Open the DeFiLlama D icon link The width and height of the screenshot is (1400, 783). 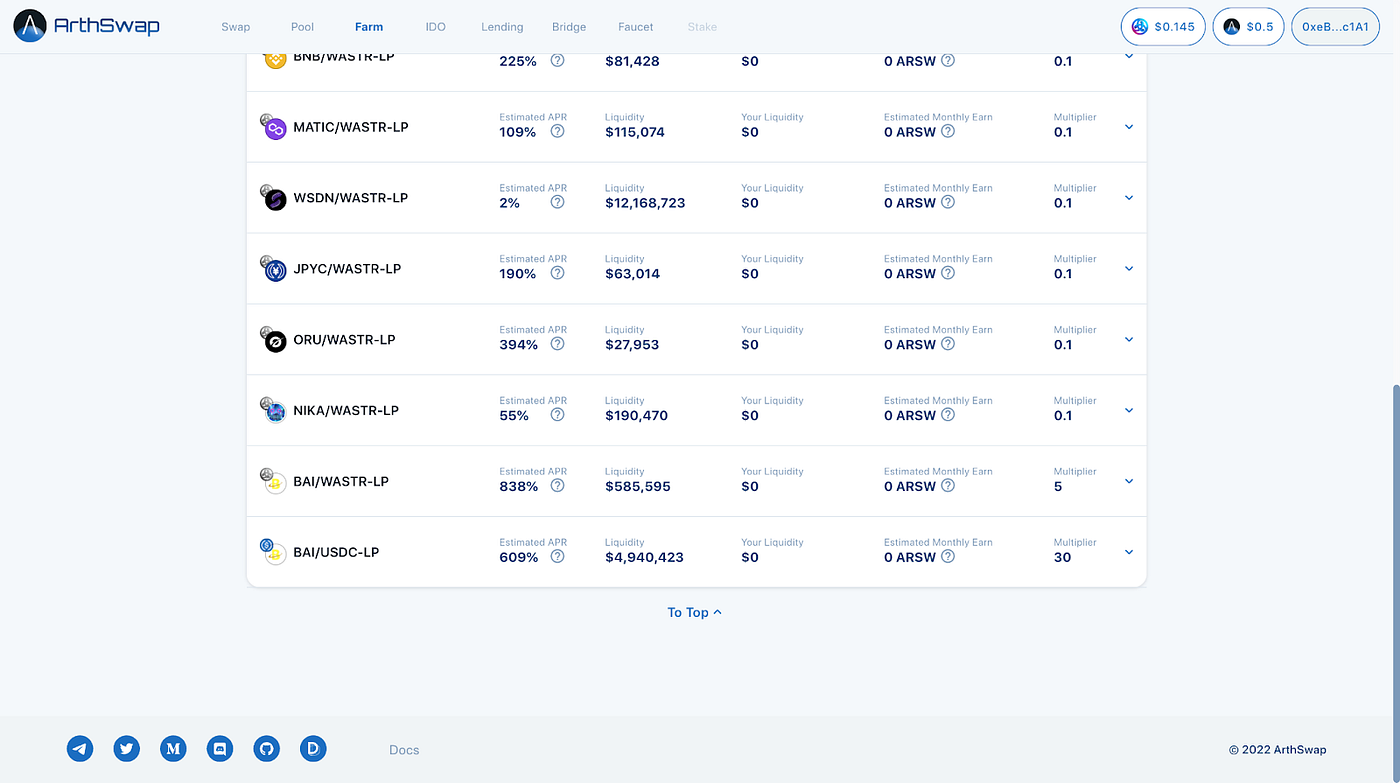click(313, 748)
